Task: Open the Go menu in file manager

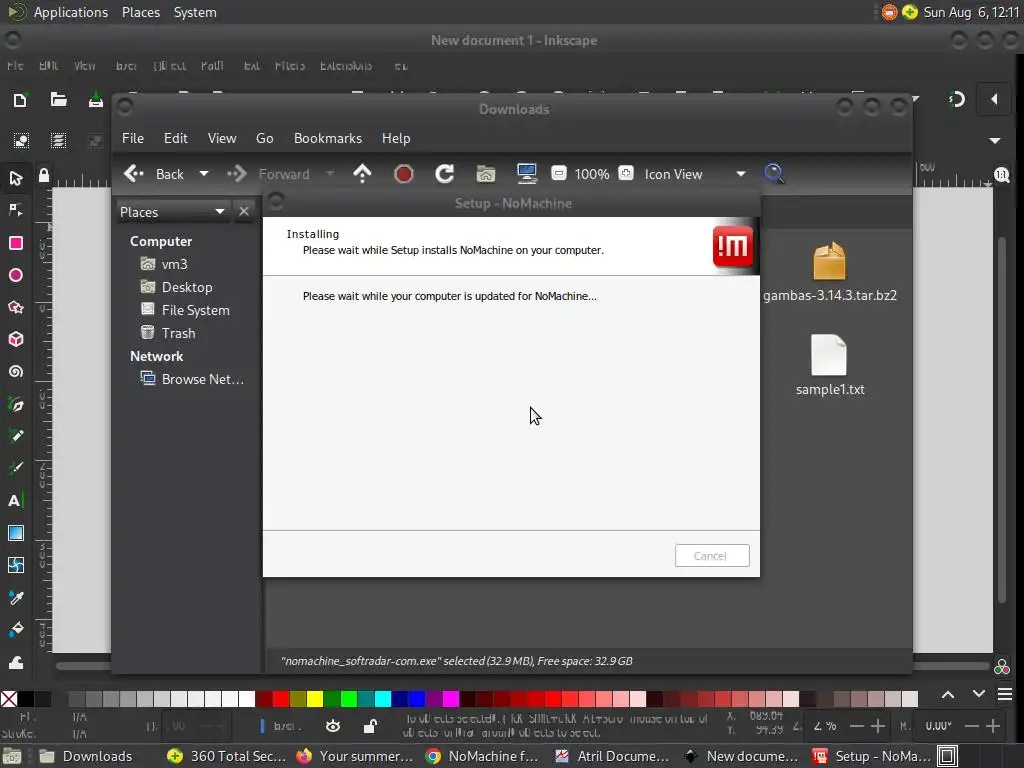Action: 264,138
